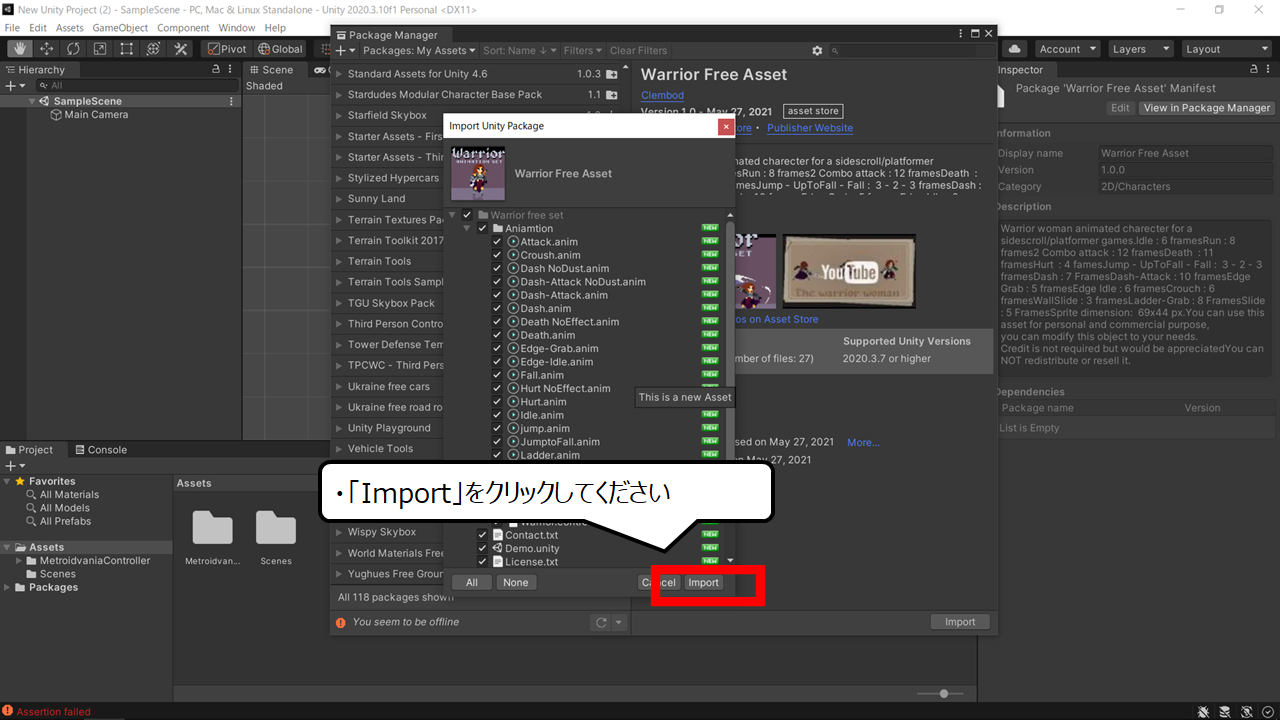Open the Account dropdown
This screenshot has width=1280, height=720.
pos(1067,49)
